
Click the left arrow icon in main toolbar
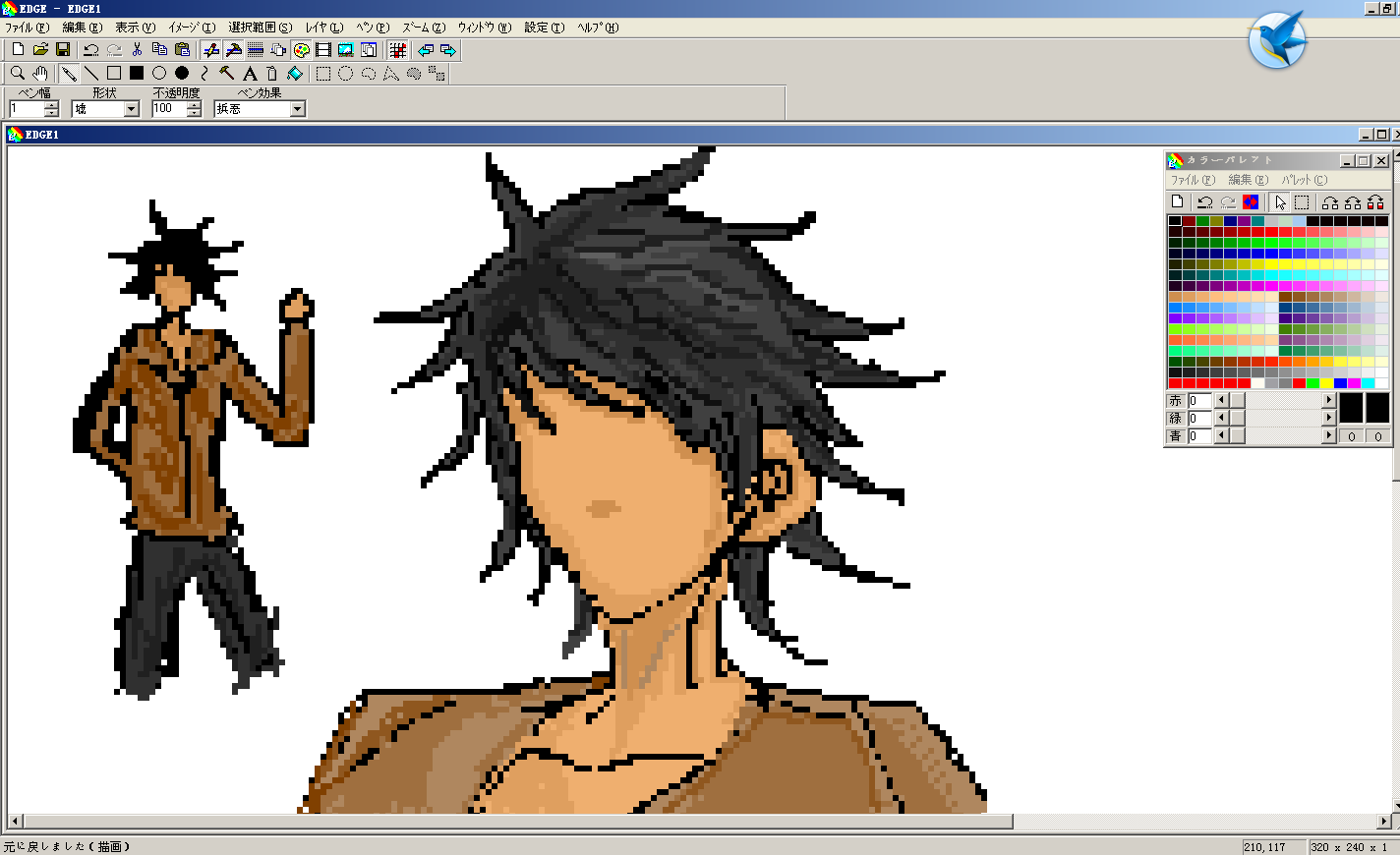426,50
